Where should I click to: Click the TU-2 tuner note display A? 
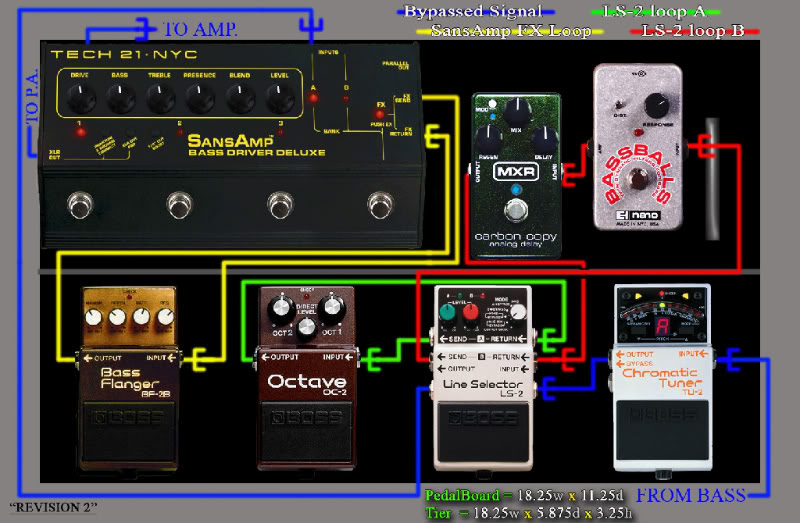click(x=662, y=326)
